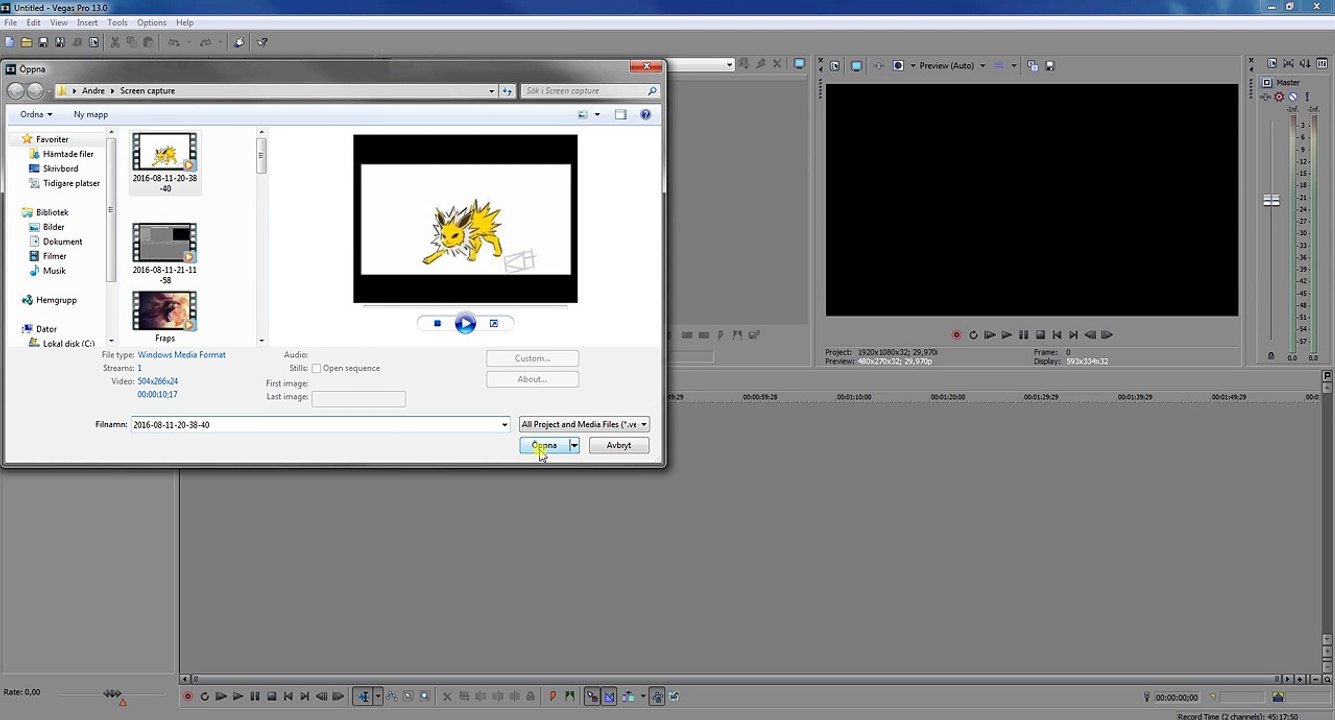Open the Edit menu
This screenshot has height=720, width=1335.
pyautogui.click(x=34, y=22)
